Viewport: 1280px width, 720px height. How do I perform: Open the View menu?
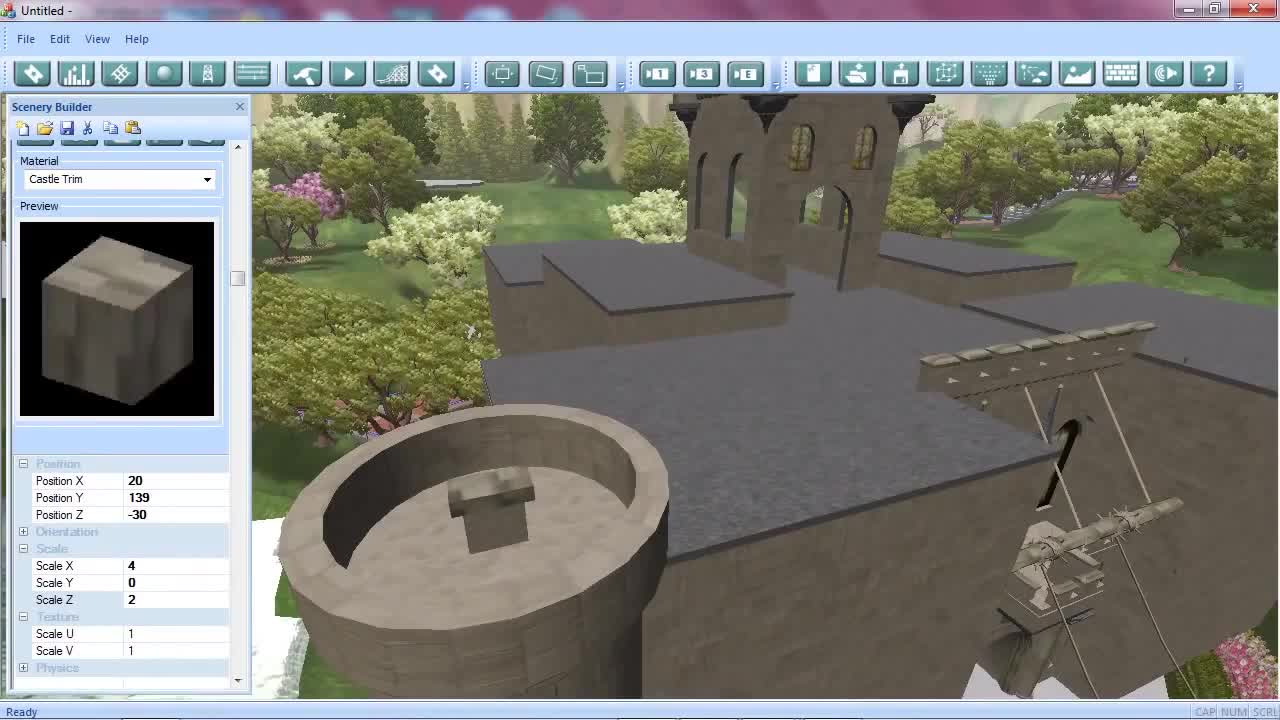[x=97, y=39]
